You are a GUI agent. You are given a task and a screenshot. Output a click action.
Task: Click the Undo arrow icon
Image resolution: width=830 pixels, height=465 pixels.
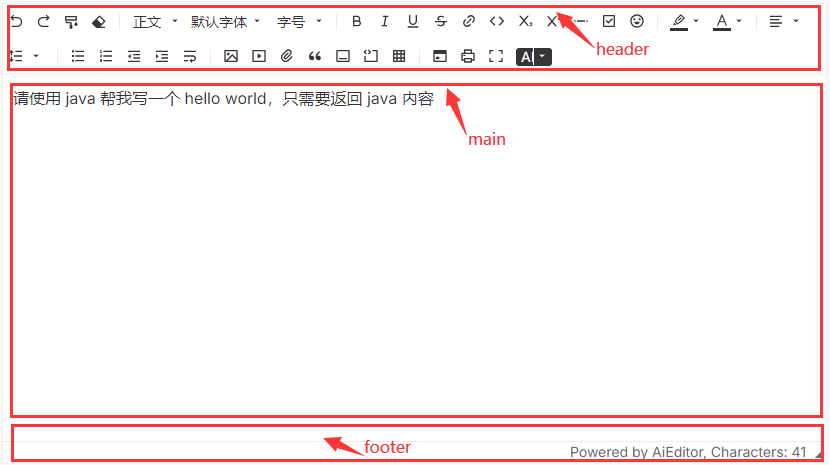tap(16, 22)
